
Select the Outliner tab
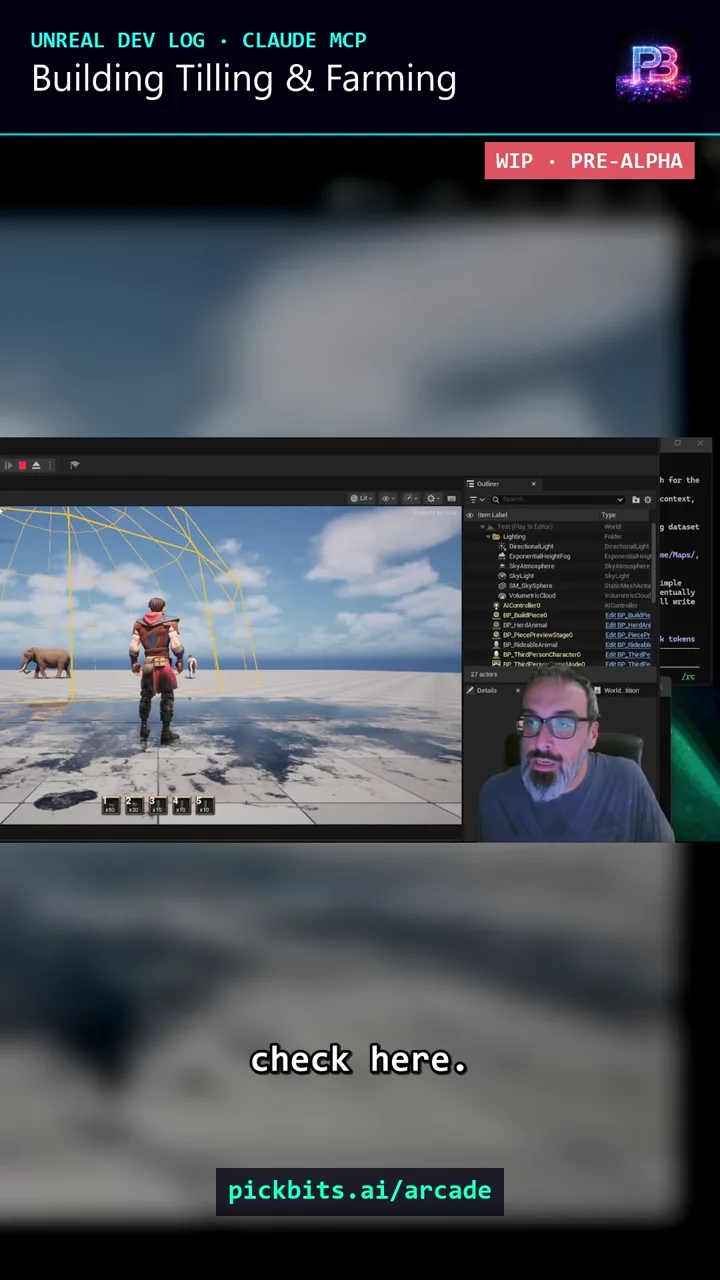[487, 484]
